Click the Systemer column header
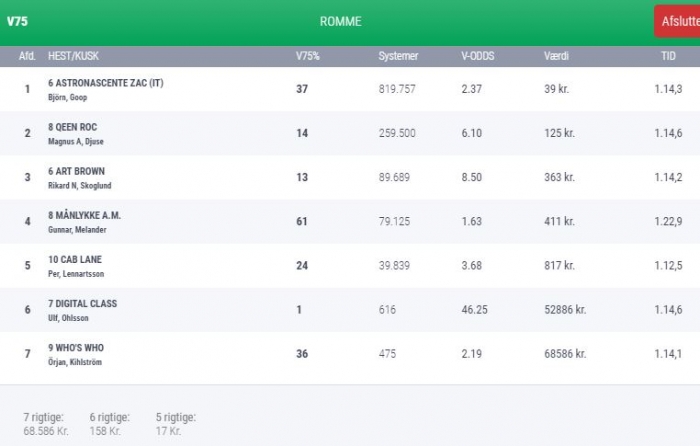This screenshot has width=700, height=446. [x=398, y=57]
